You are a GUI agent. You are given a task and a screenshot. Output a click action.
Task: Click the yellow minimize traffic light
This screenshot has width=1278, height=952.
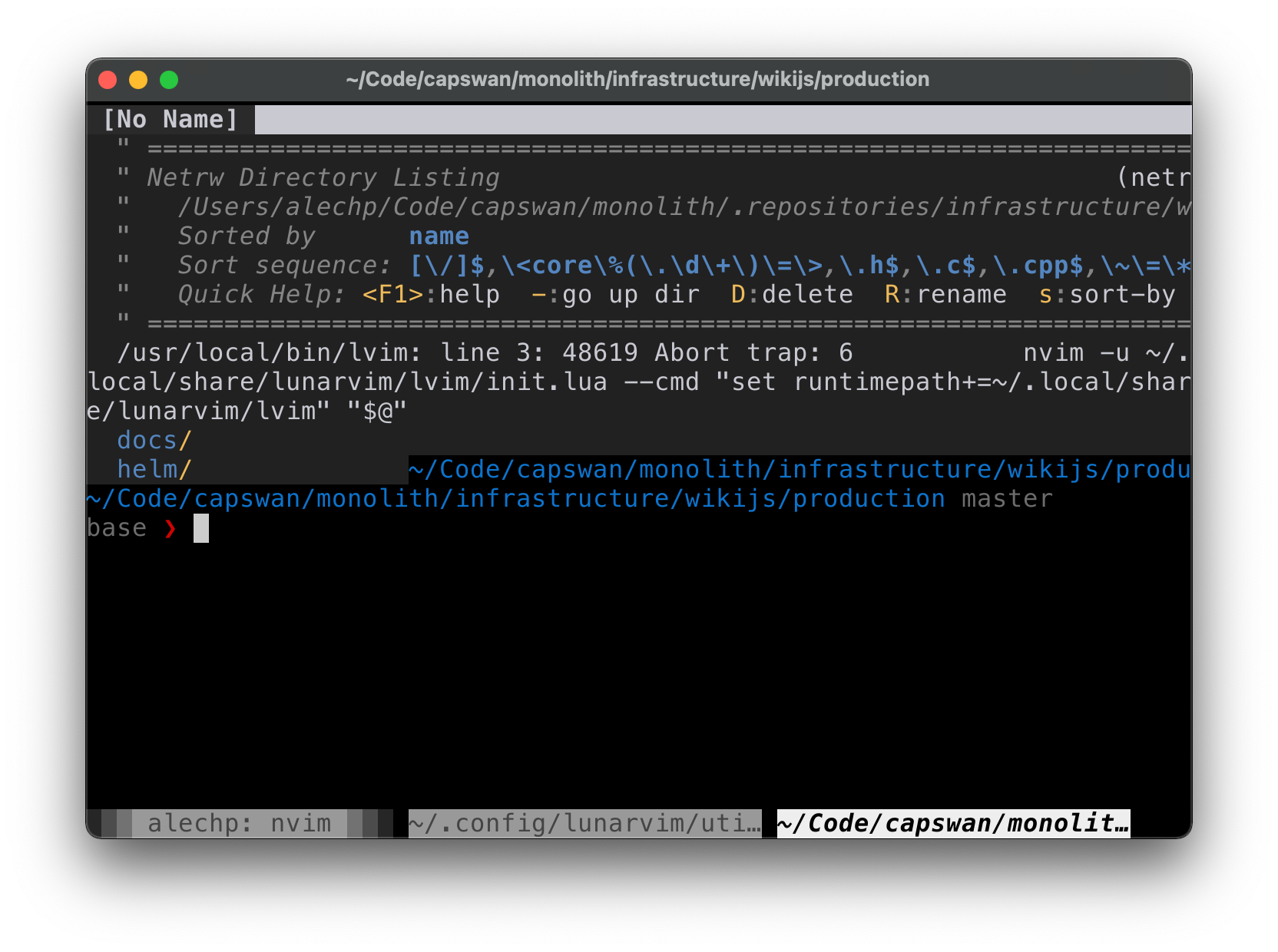[139, 79]
